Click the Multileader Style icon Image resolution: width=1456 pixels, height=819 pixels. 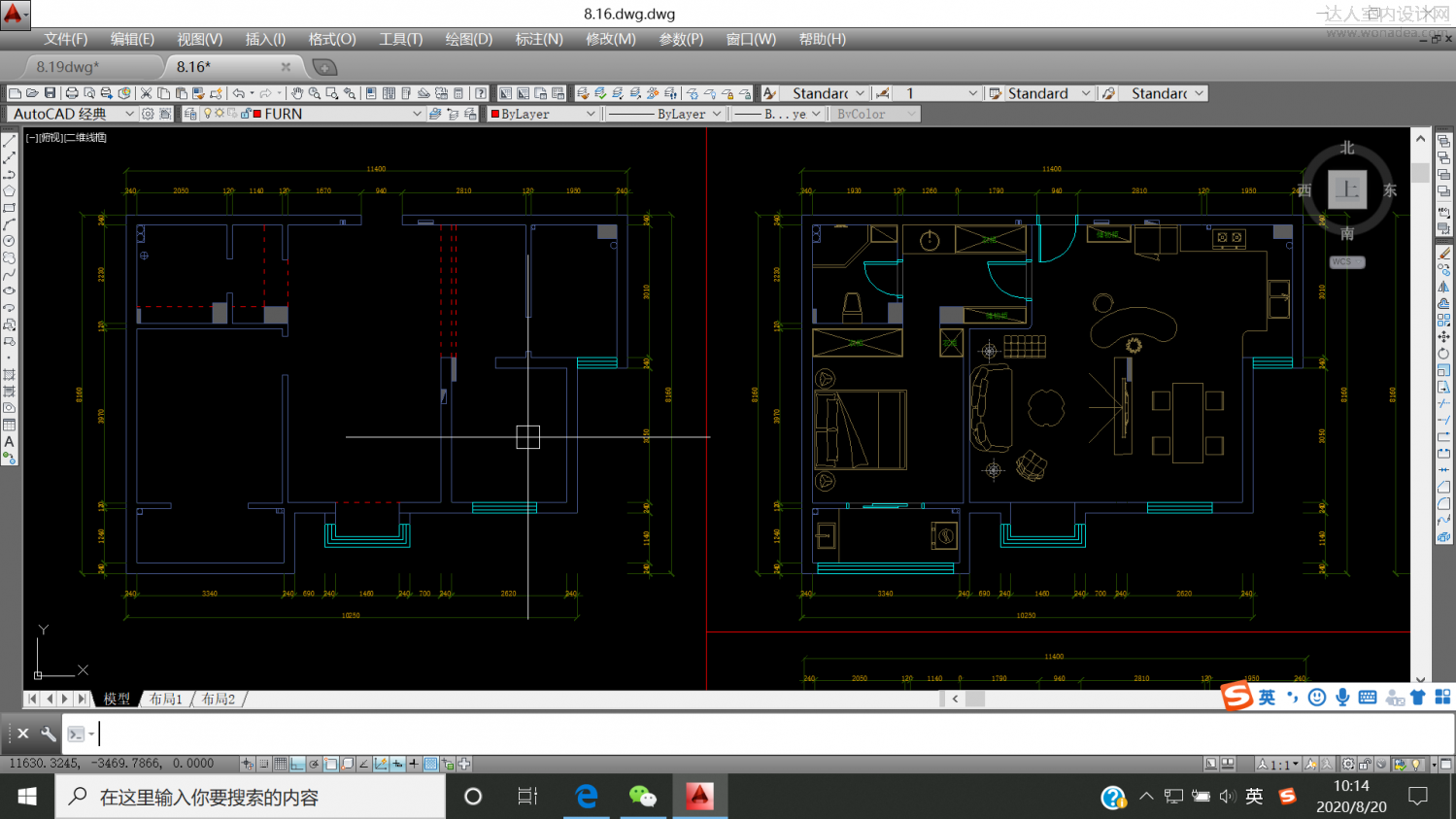1108,93
